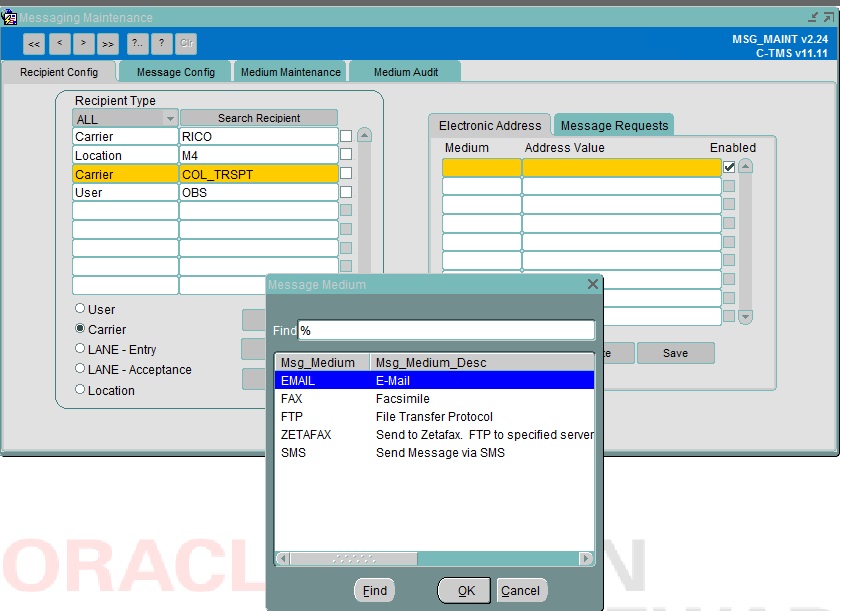Open the Recipient Type ALL dropdown
This screenshot has height=611, width=842.
(170, 119)
